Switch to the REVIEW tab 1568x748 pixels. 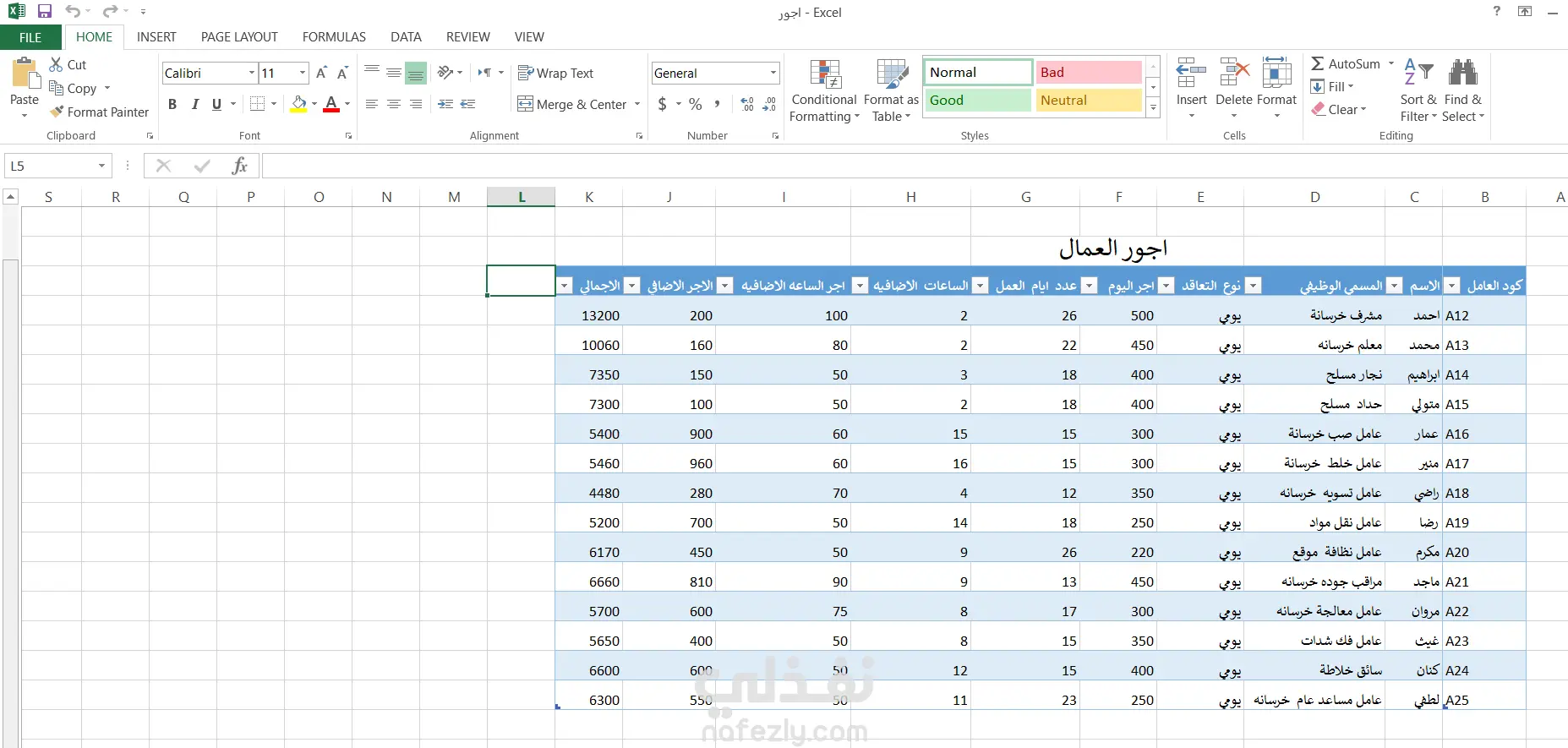coord(467,37)
